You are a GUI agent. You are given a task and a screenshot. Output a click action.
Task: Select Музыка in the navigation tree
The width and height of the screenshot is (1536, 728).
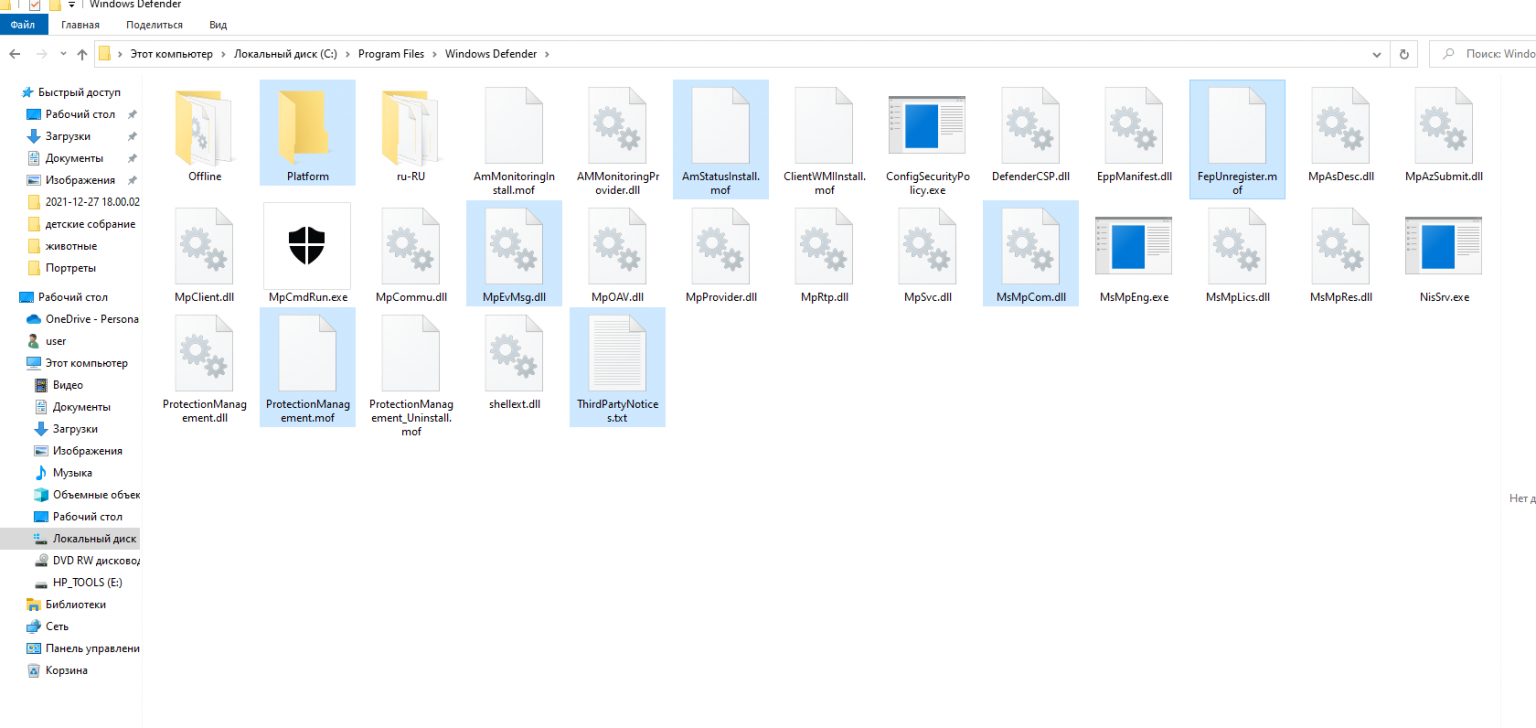click(x=70, y=473)
